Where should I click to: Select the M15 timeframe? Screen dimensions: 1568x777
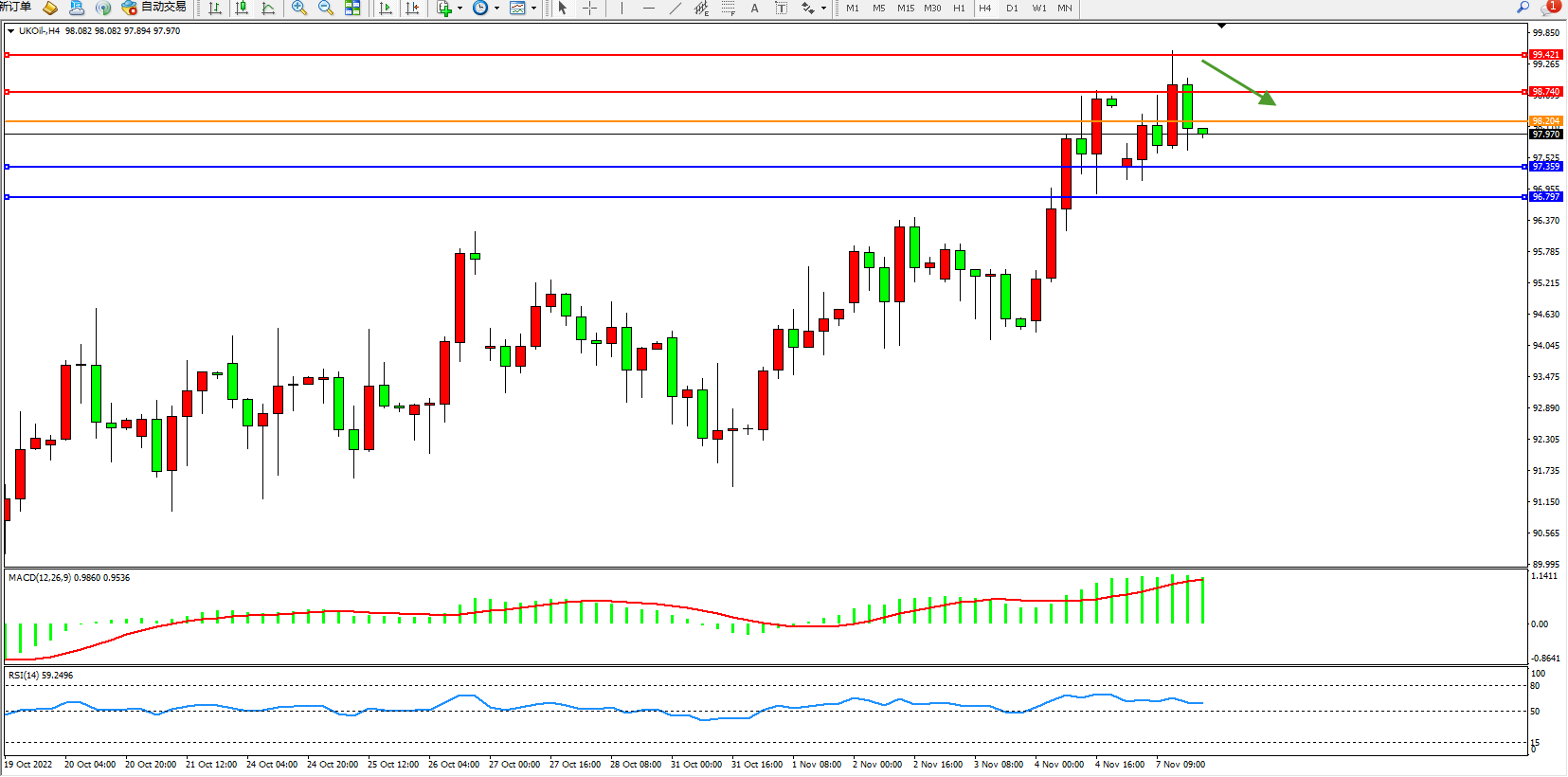906,8
